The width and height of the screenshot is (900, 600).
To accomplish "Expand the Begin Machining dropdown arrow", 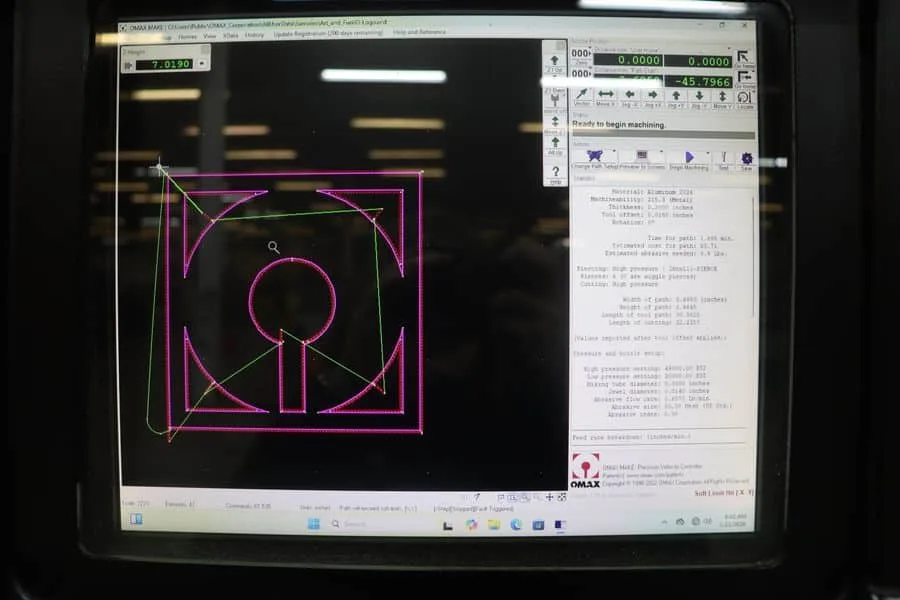I will tap(708, 153).
